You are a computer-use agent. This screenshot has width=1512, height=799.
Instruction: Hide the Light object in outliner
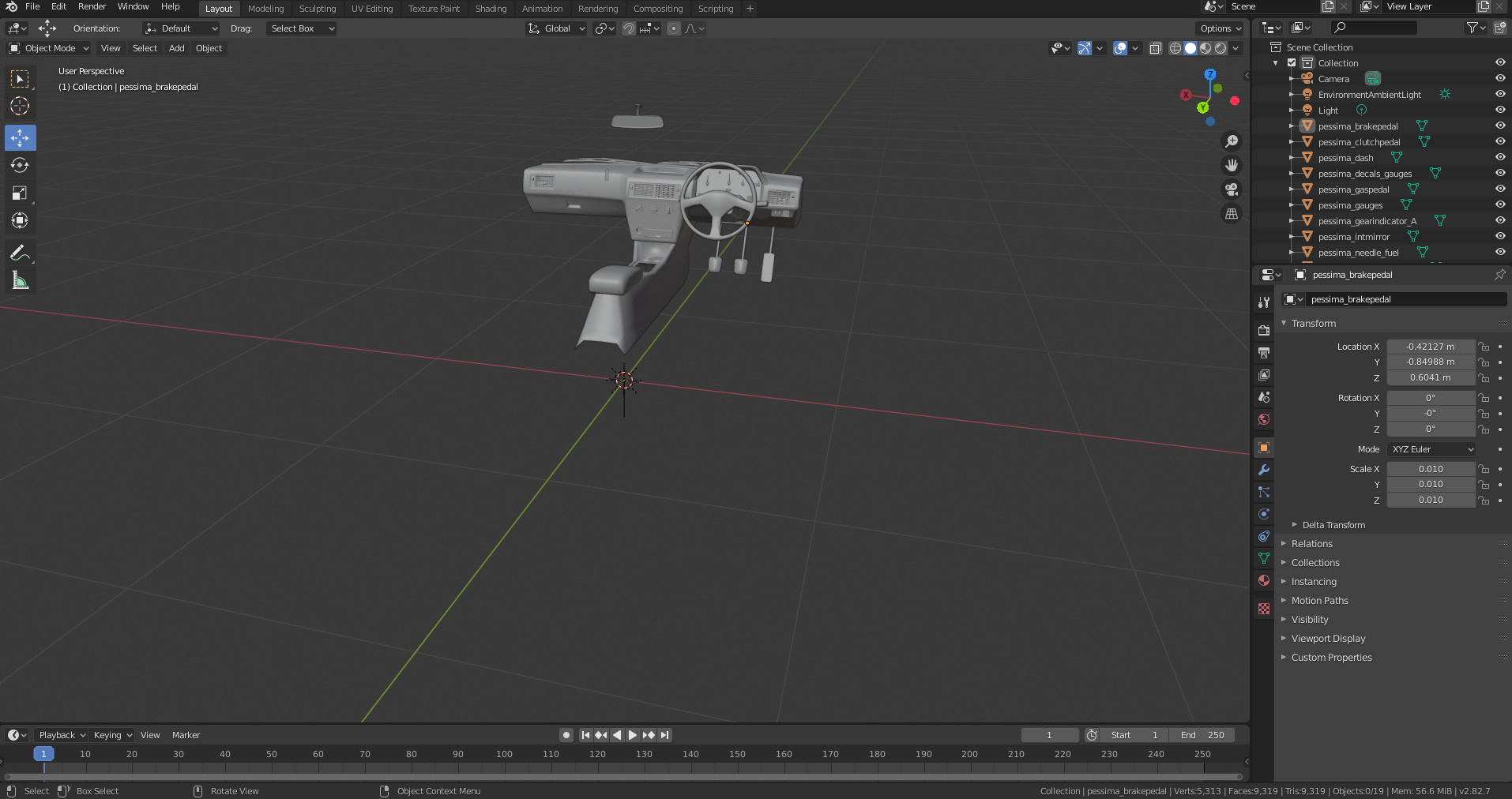(x=1499, y=110)
